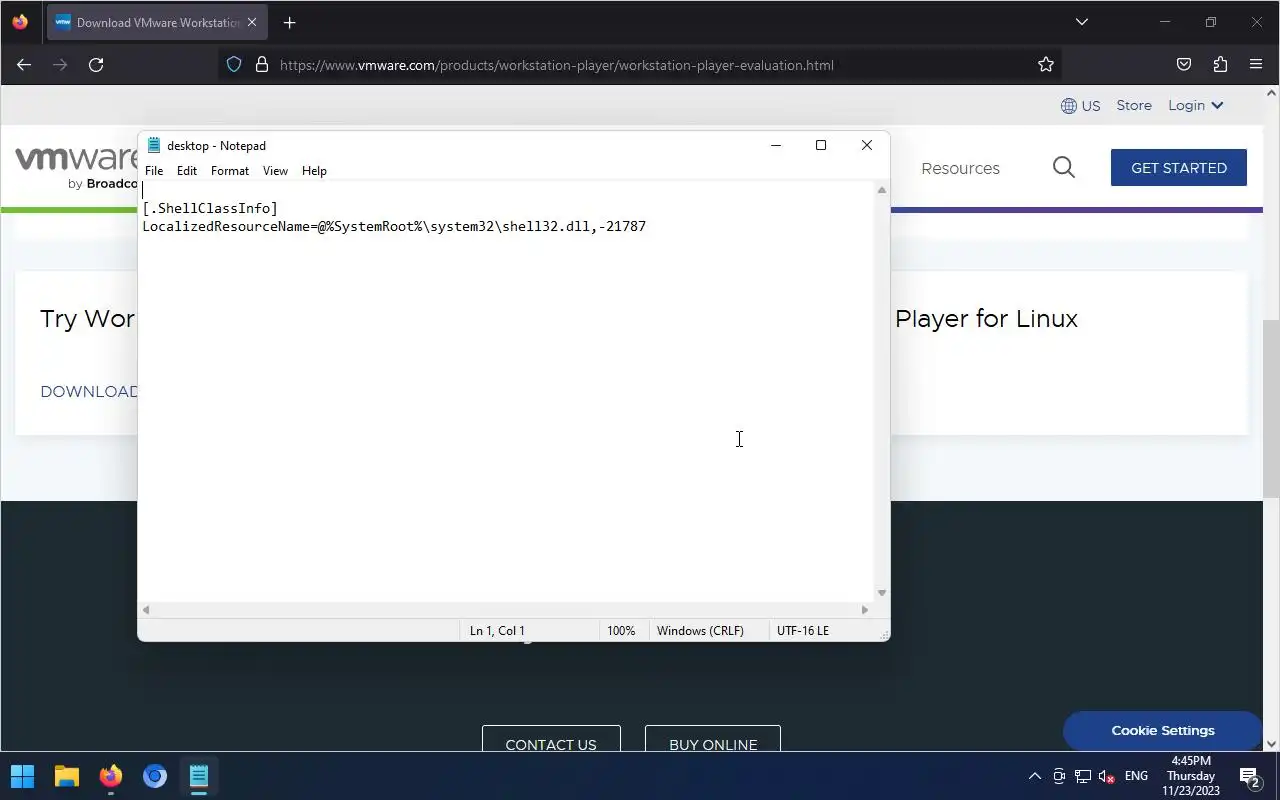Click the padlock site security icon
The width and height of the screenshot is (1280, 800).
click(x=262, y=65)
